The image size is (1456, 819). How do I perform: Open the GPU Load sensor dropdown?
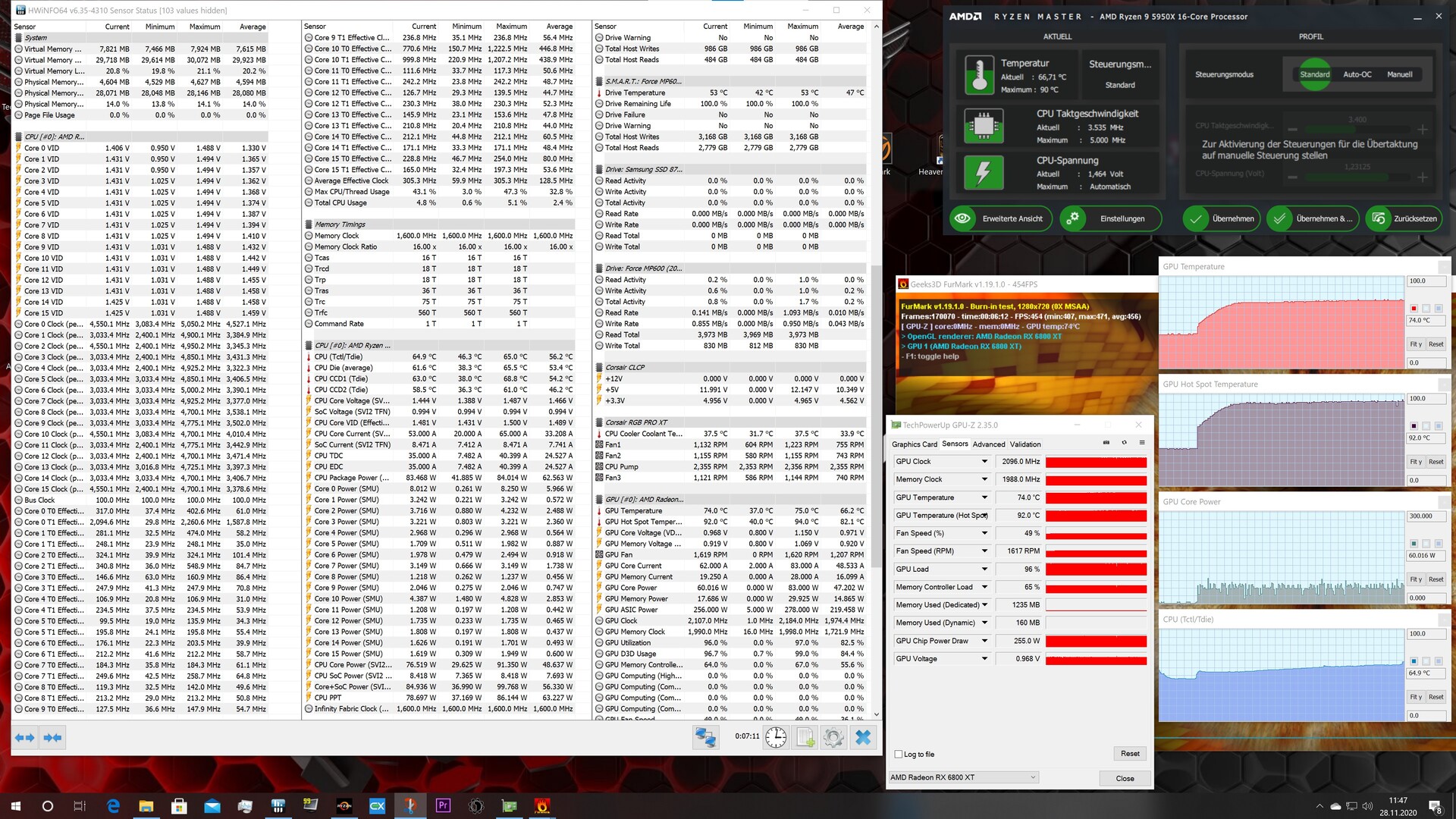984,570
